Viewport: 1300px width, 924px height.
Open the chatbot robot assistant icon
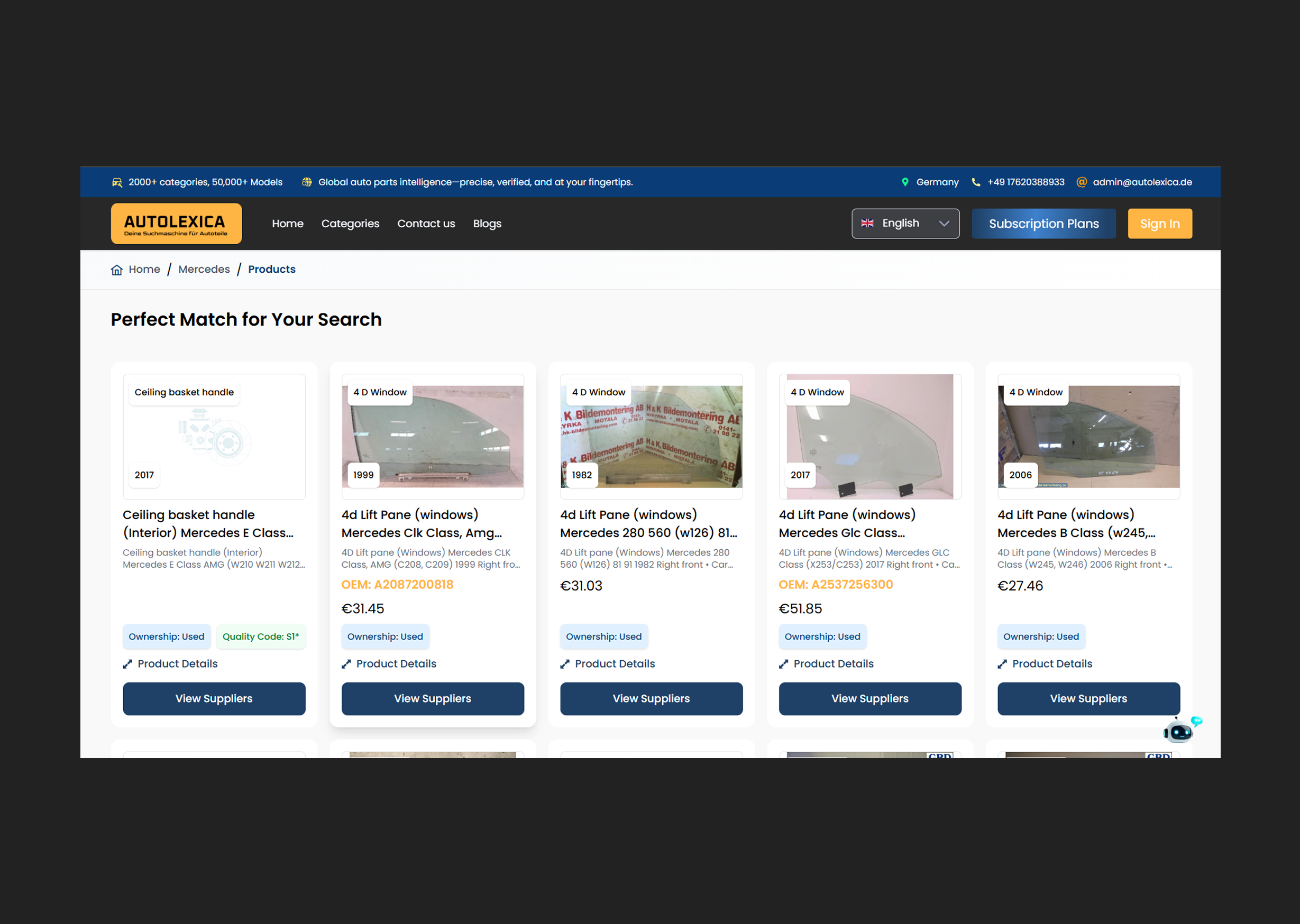pyautogui.click(x=1182, y=730)
